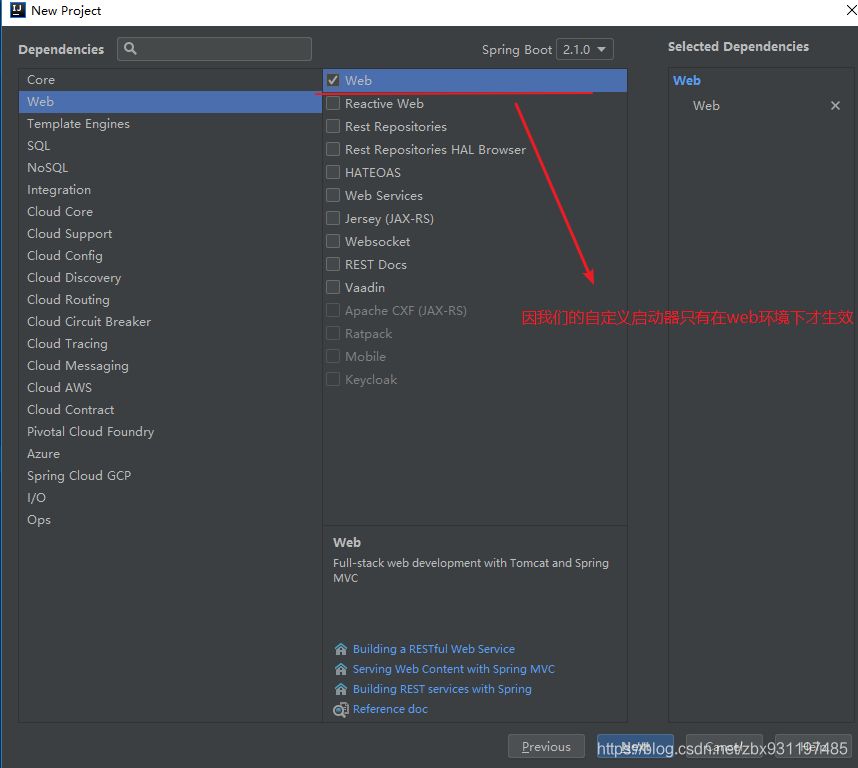Image resolution: width=858 pixels, height=768 pixels.
Task: Select the Pivotal Cloud Foundry category
Action: (170, 432)
